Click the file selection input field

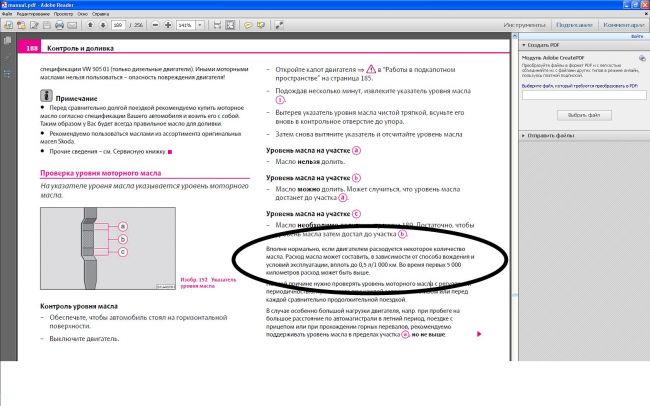[x=584, y=95]
